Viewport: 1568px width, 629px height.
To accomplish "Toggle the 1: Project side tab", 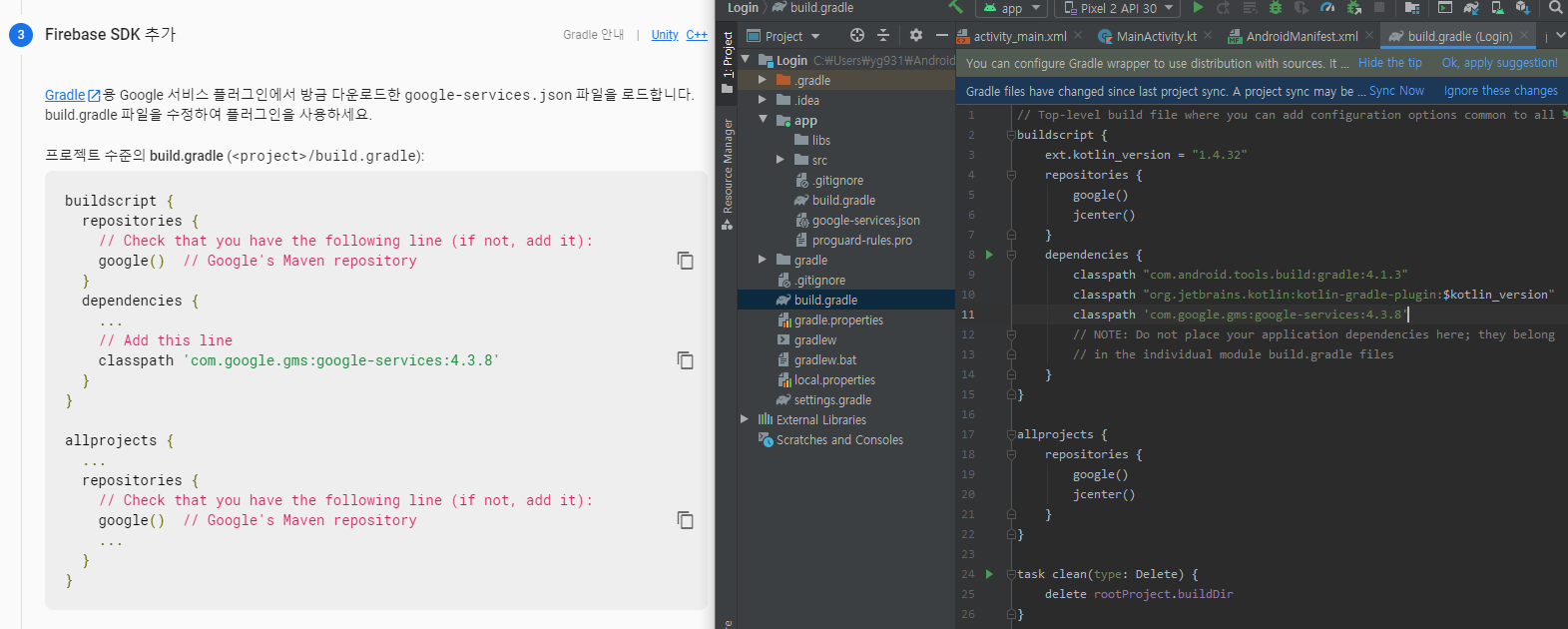I will click(x=728, y=62).
